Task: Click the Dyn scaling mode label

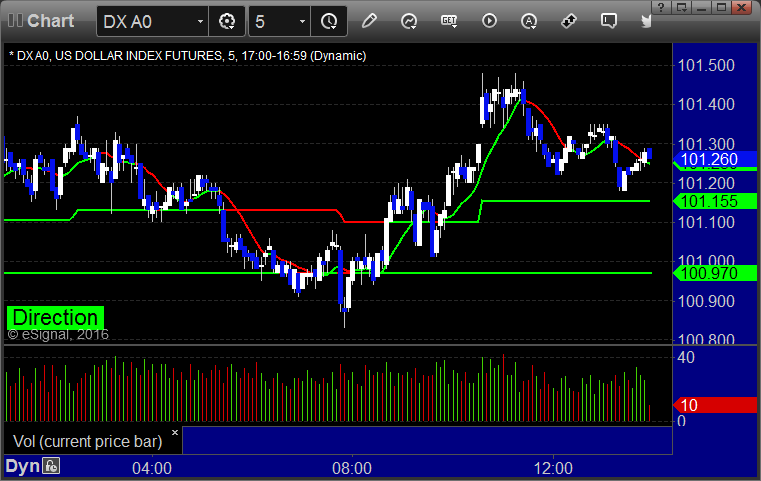Action: (x=22, y=466)
